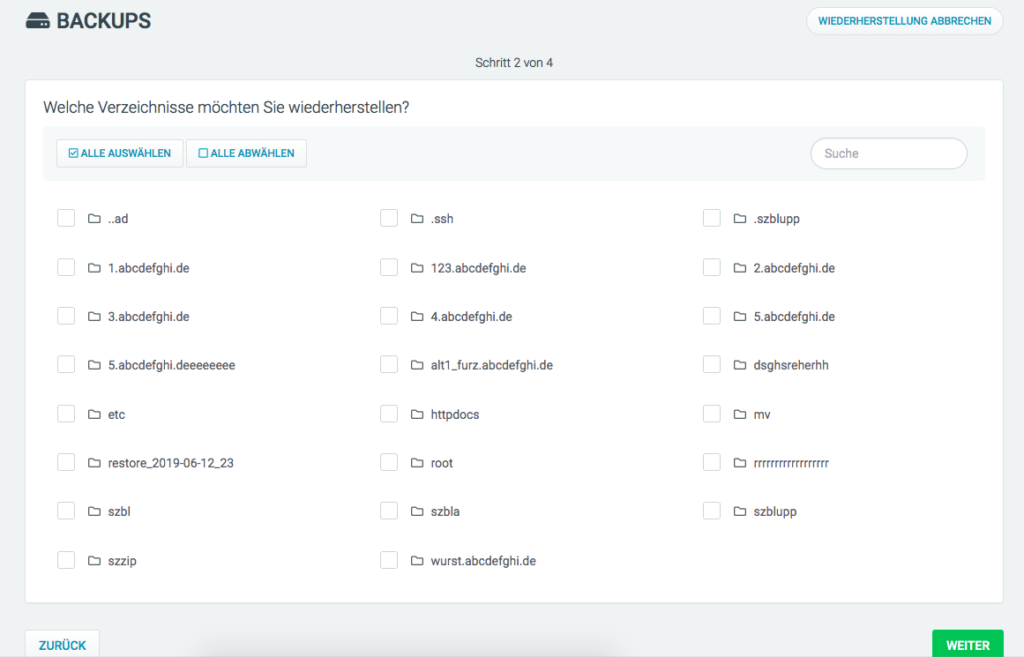Click the szzip folder name

click(122, 561)
